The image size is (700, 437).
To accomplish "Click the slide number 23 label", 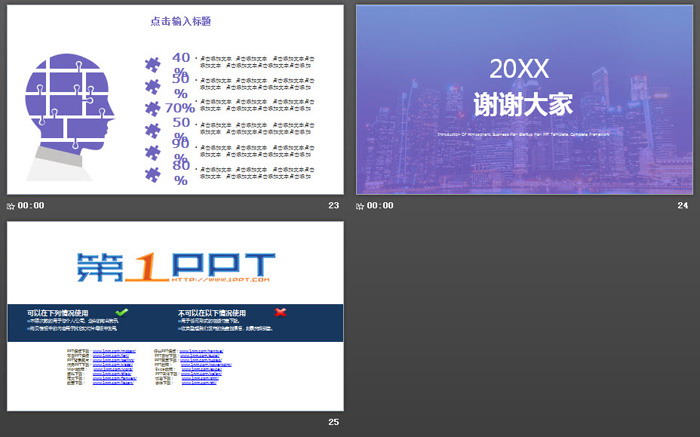I will click(x=333, y=205).
